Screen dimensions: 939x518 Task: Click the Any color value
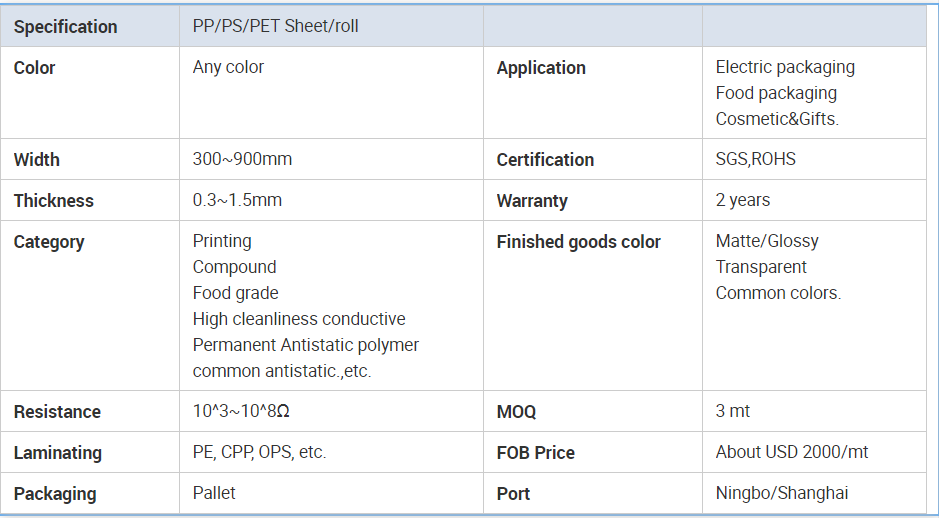pos(228,67)
